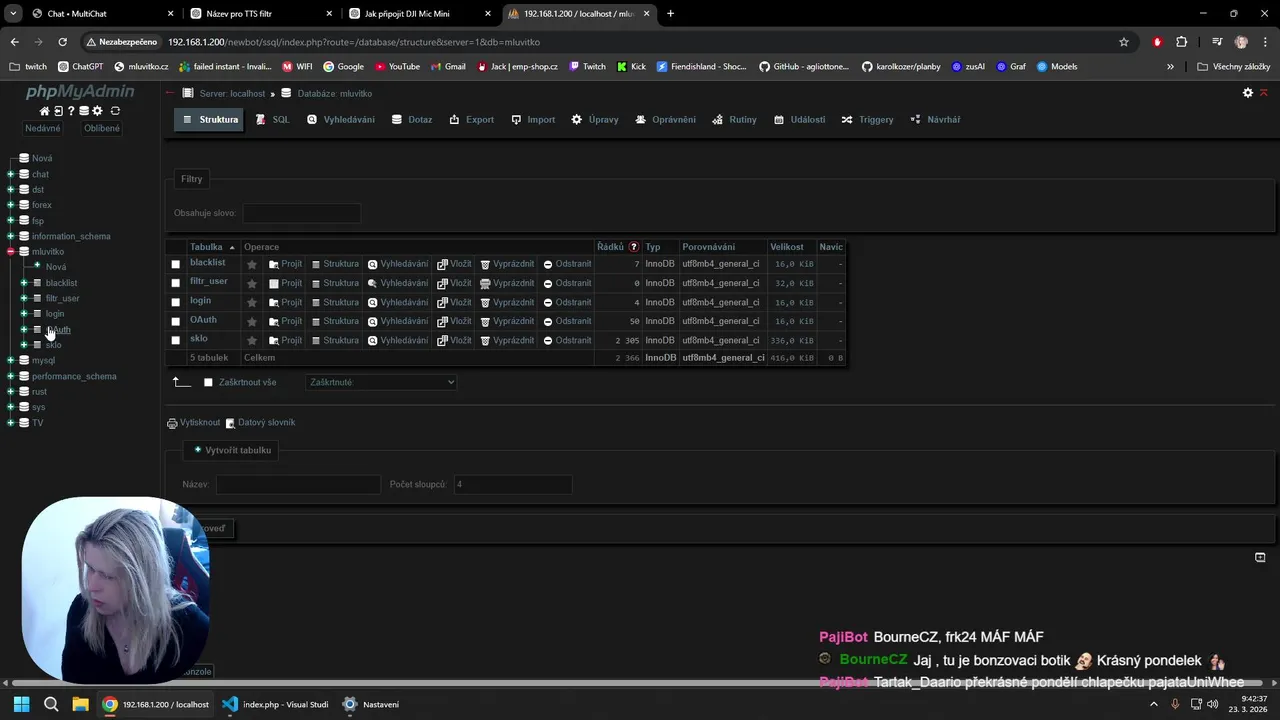
Task: Open YouTube bookmark
Action: pyautogui.click(x=397, y=66)
